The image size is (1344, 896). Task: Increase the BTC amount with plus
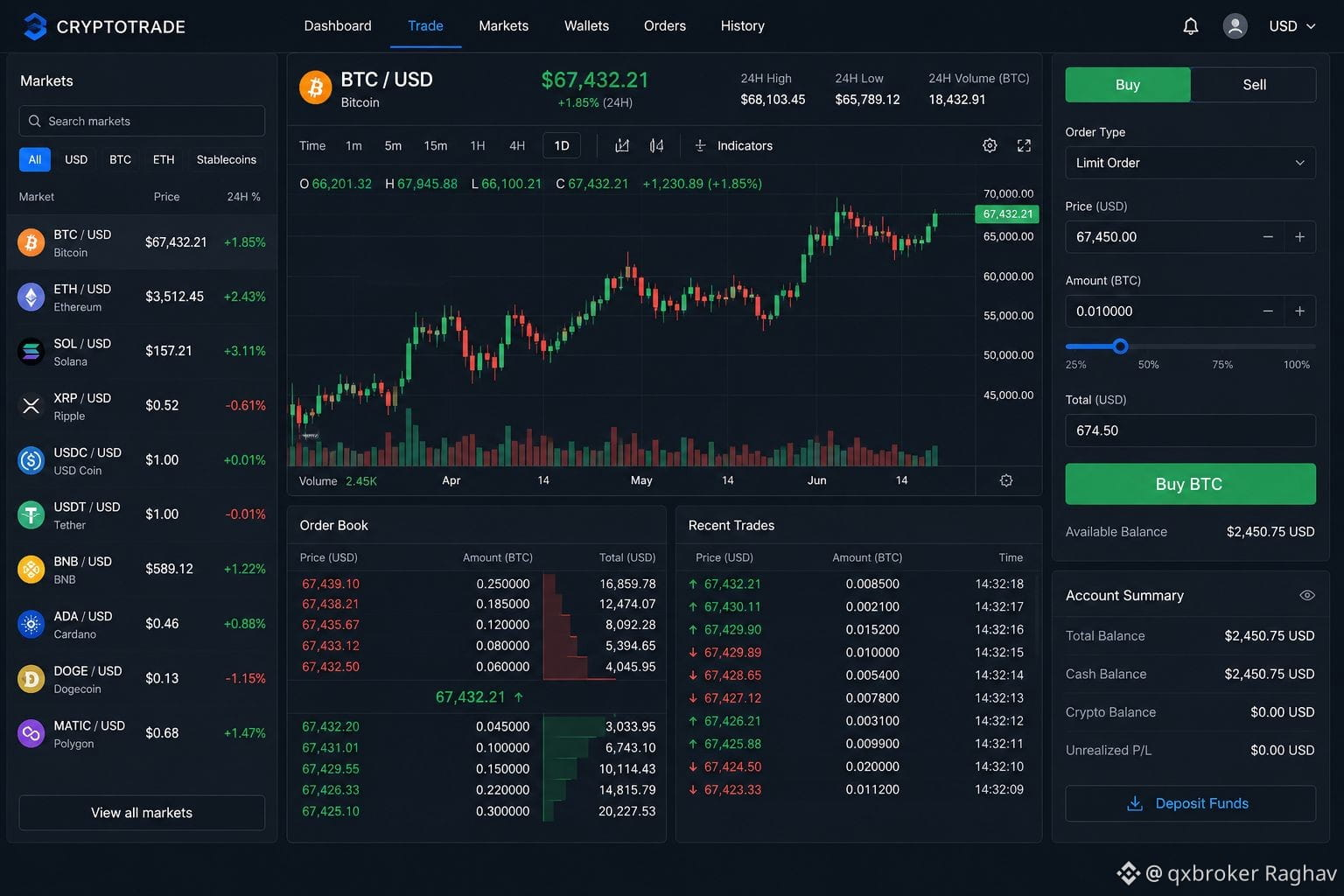[x=1299, y=311]
